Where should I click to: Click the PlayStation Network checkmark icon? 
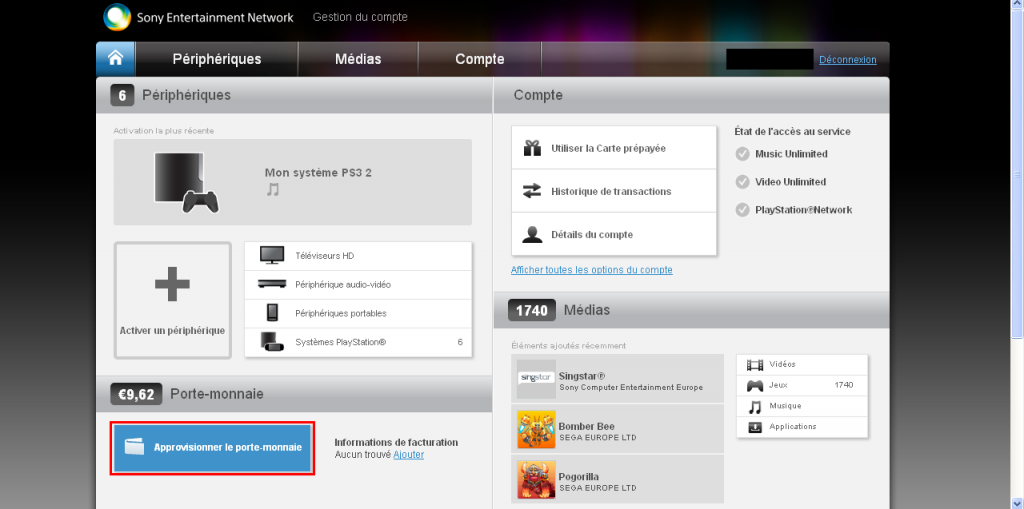pos(742,210)
